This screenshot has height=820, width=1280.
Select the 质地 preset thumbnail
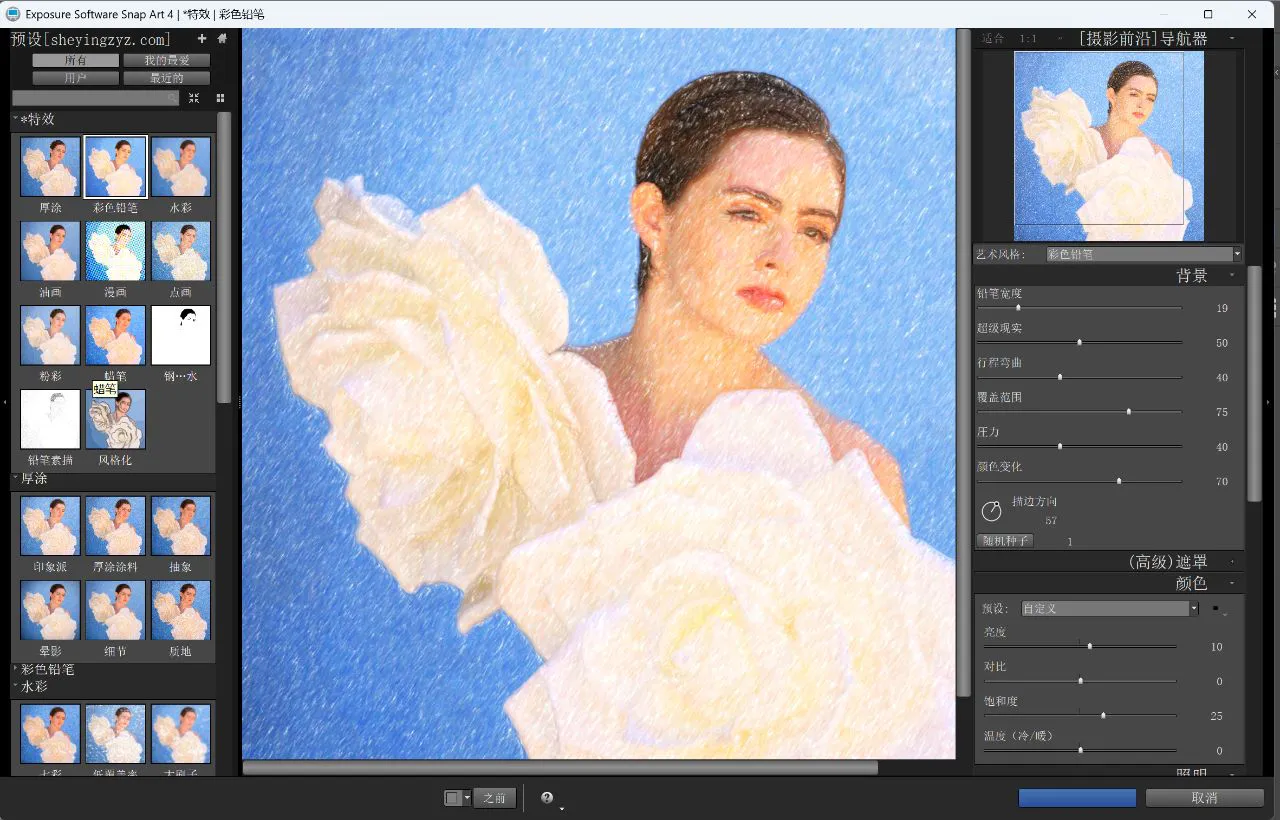tap(181, 610)
